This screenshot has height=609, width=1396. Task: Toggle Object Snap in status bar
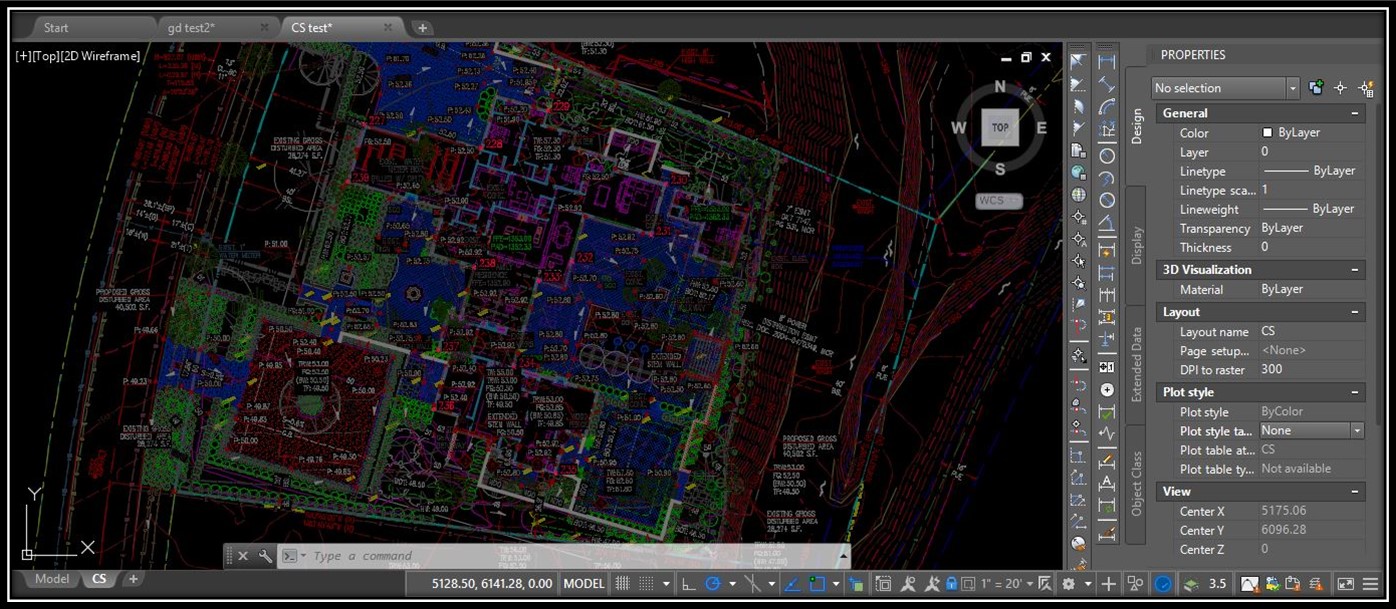coord(817,584)
